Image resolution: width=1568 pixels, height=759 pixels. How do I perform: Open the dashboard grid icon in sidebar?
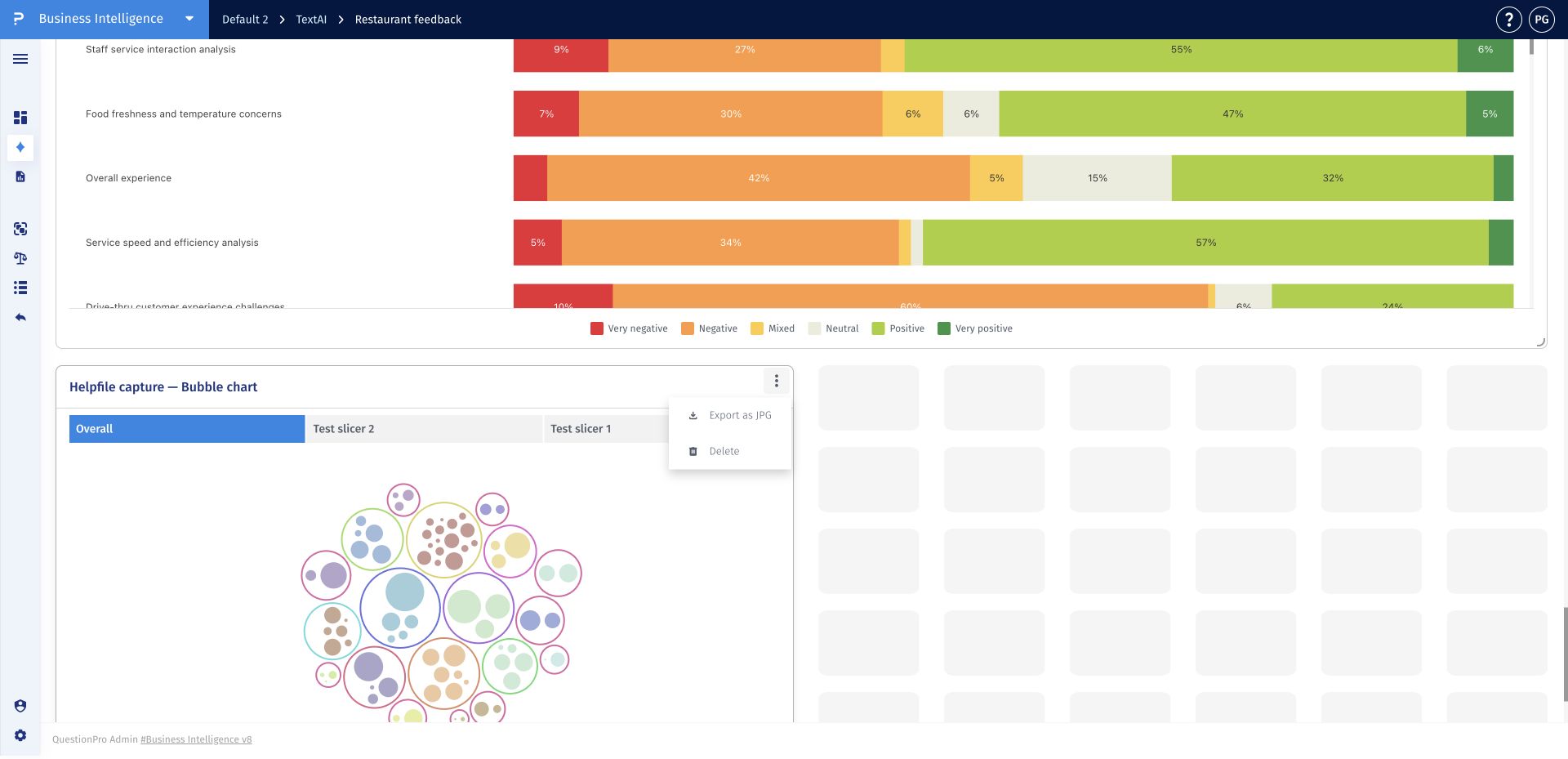tap(20, 118)
